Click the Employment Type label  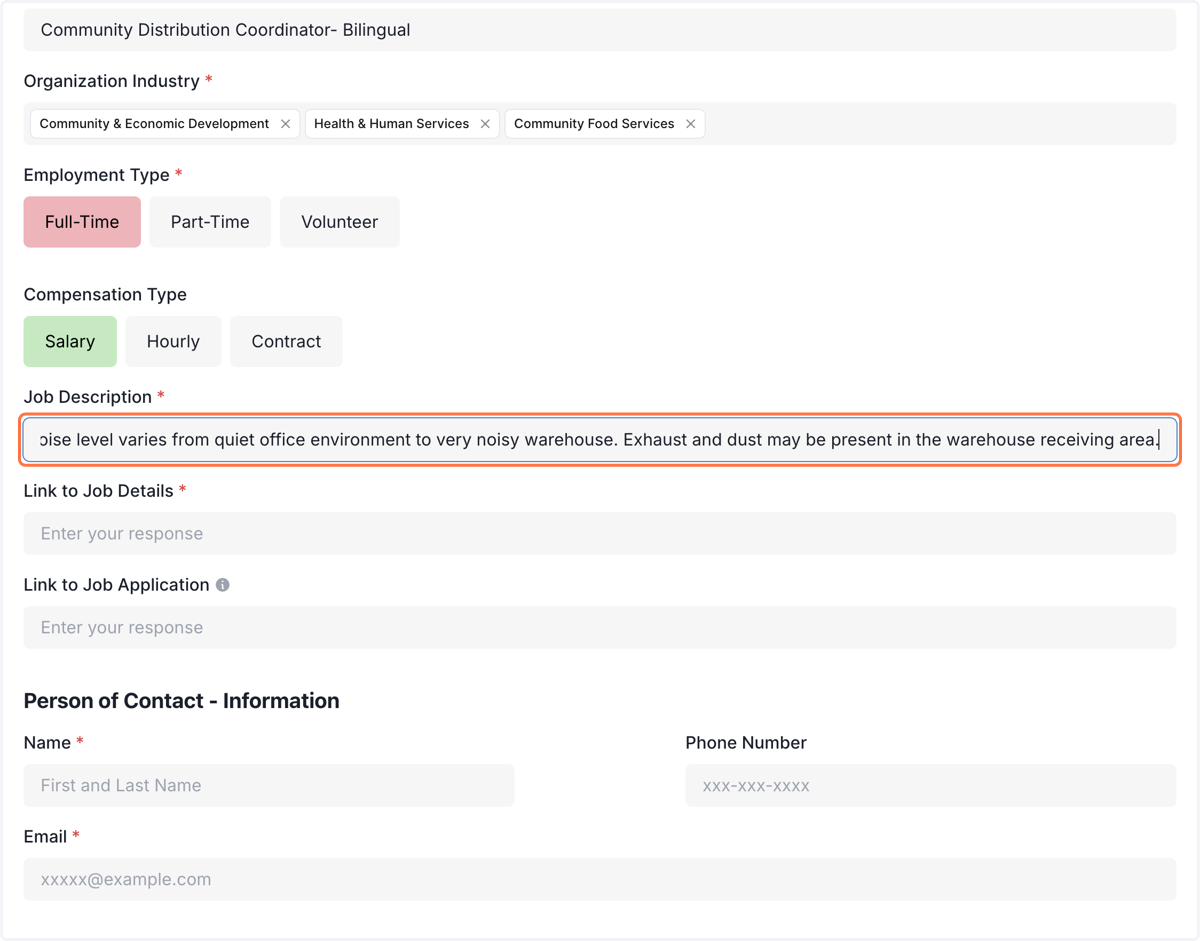click(97, 175)
